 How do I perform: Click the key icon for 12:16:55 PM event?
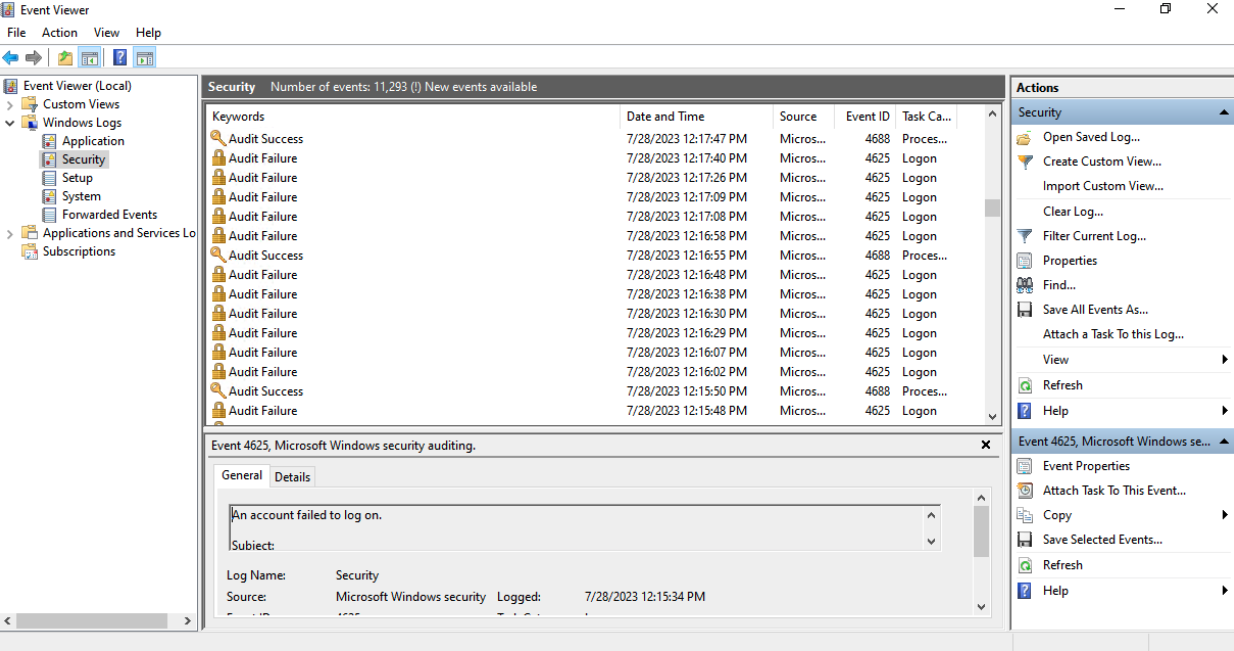[218, 255]
